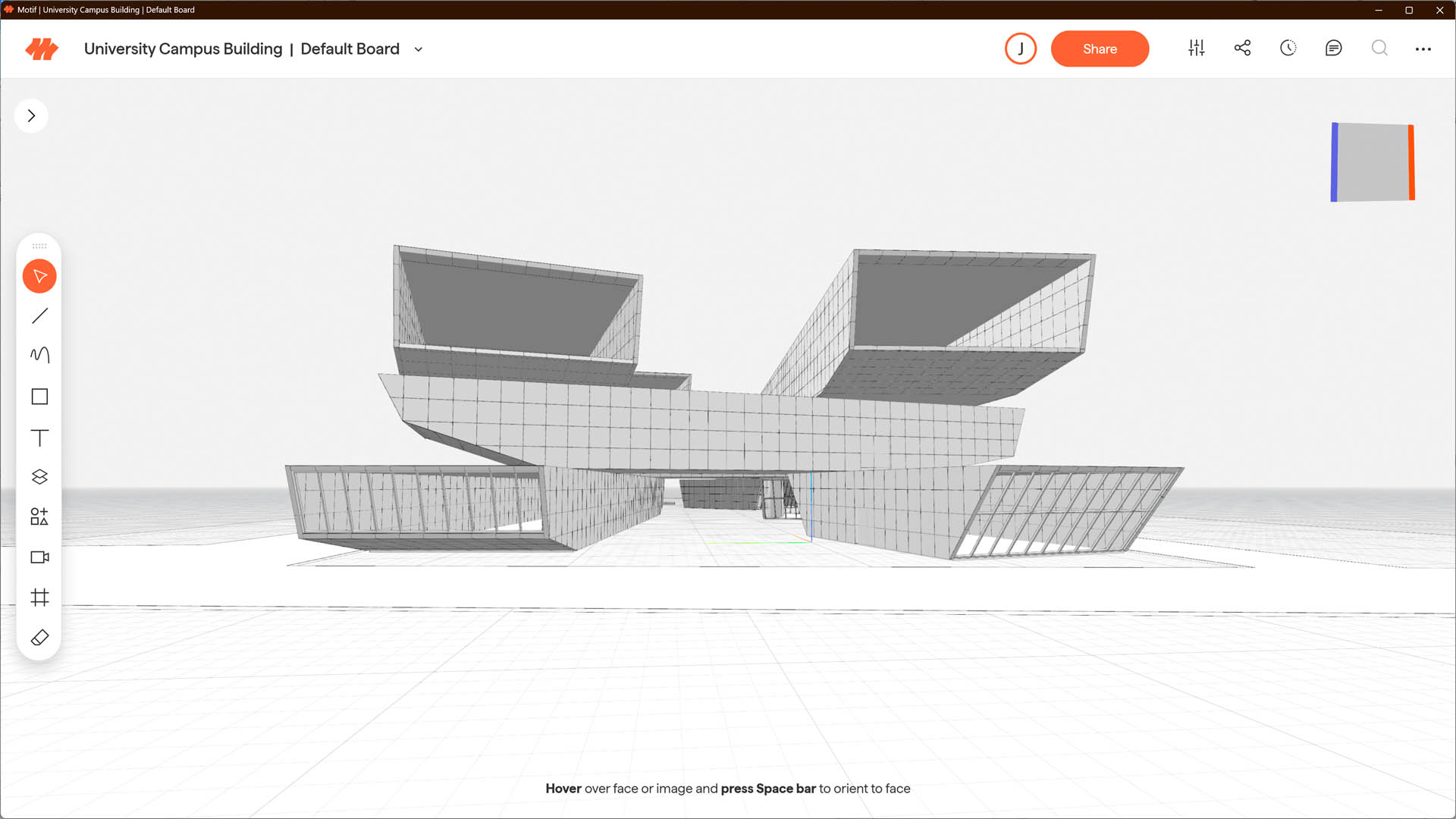Open the Default Board dropdown arrow
1456x819 pixels.
418,49
